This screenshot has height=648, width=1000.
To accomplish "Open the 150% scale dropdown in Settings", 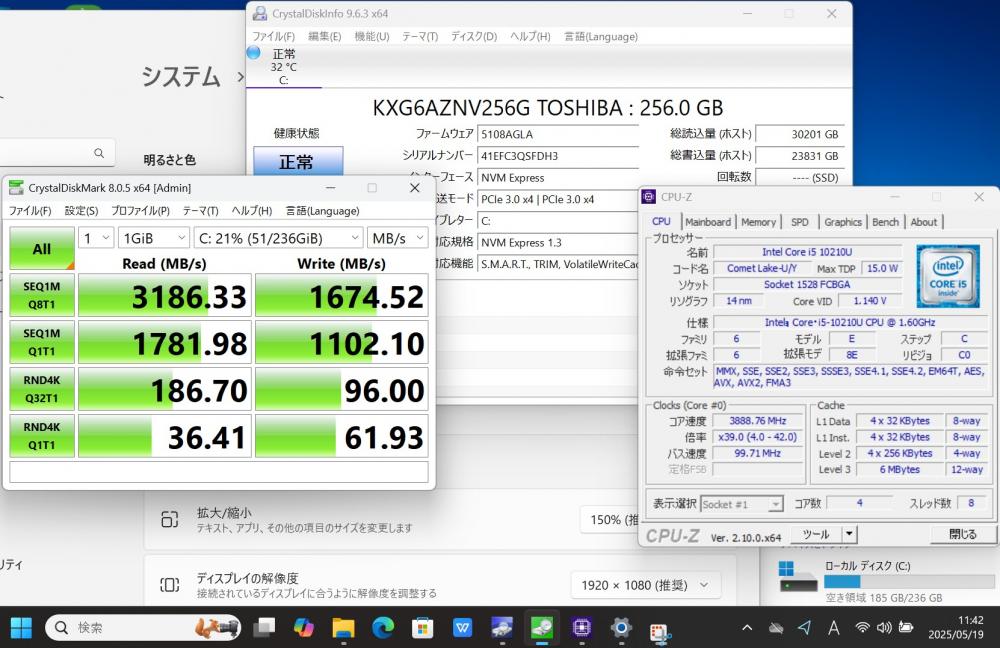I will (x=611, y=520).
